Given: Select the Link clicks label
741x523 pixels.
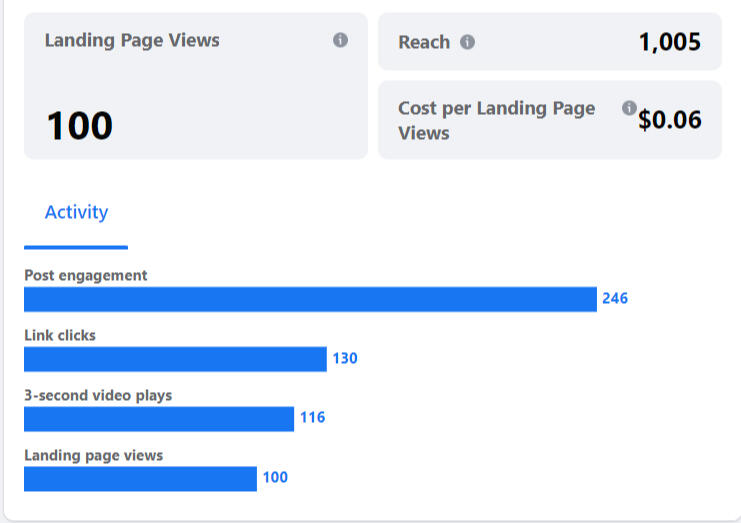Looking at the screenshot, I should pyautogui.click(x=60, y=335).
